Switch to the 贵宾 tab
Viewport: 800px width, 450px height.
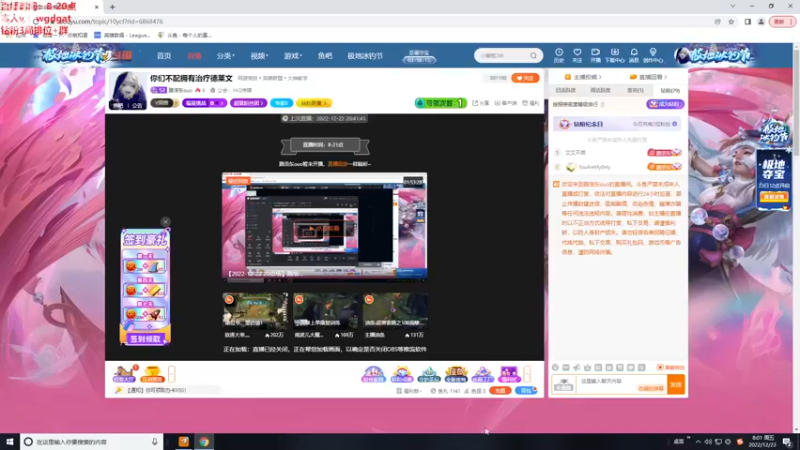point(635,90)
